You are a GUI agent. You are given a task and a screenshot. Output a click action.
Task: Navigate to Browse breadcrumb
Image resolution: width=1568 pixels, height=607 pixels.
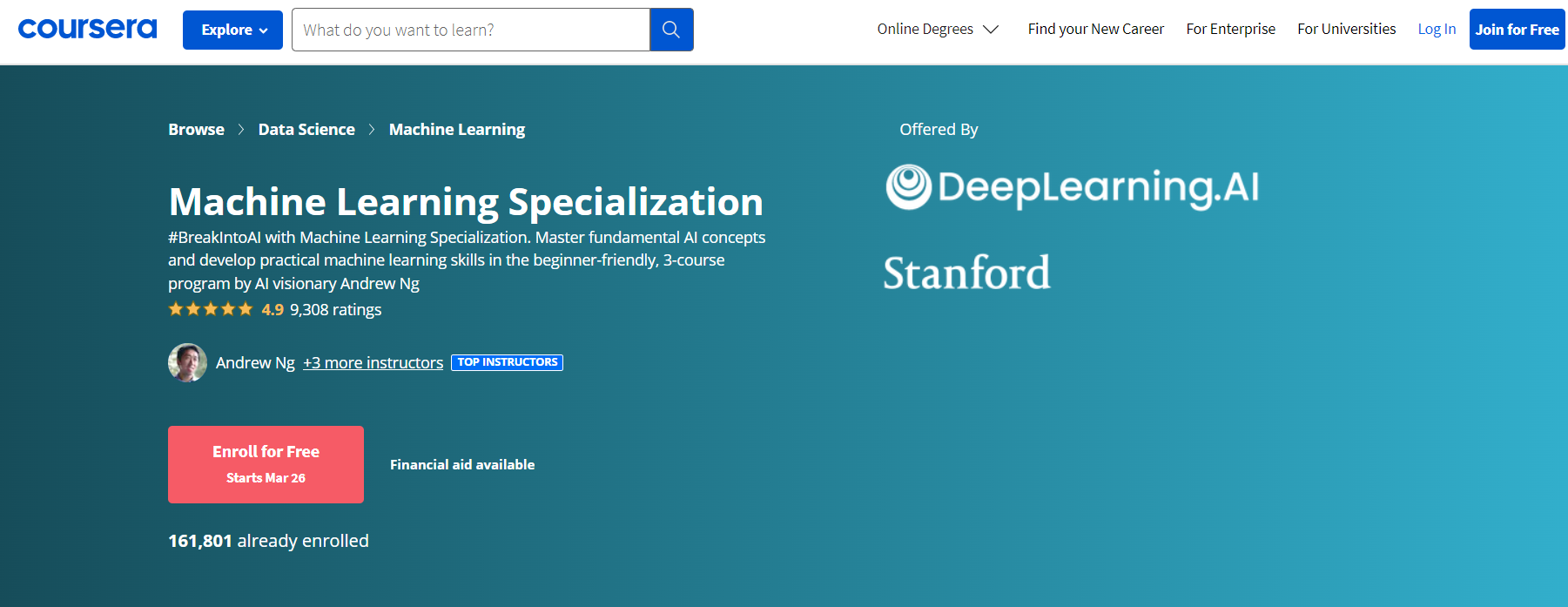pyautogui.click(x=196, y=129)
